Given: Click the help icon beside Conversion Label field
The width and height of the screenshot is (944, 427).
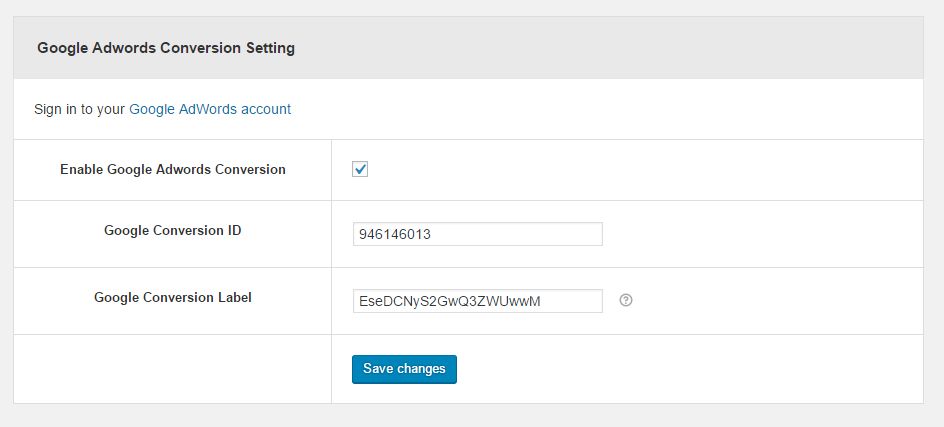Looking at the screenshot, I should coord(626,300).
